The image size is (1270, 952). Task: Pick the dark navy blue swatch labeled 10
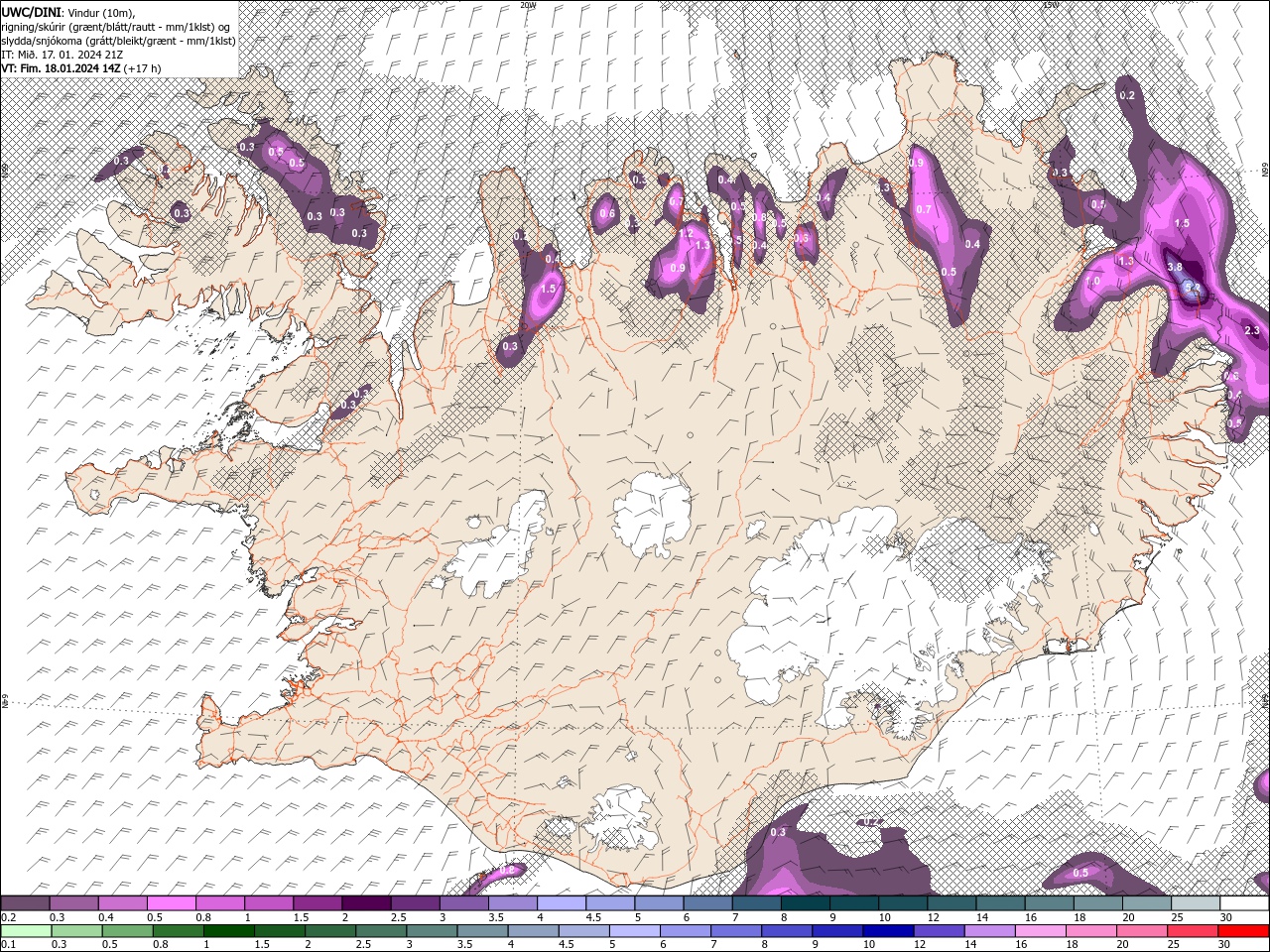click(x=886, y=930)
